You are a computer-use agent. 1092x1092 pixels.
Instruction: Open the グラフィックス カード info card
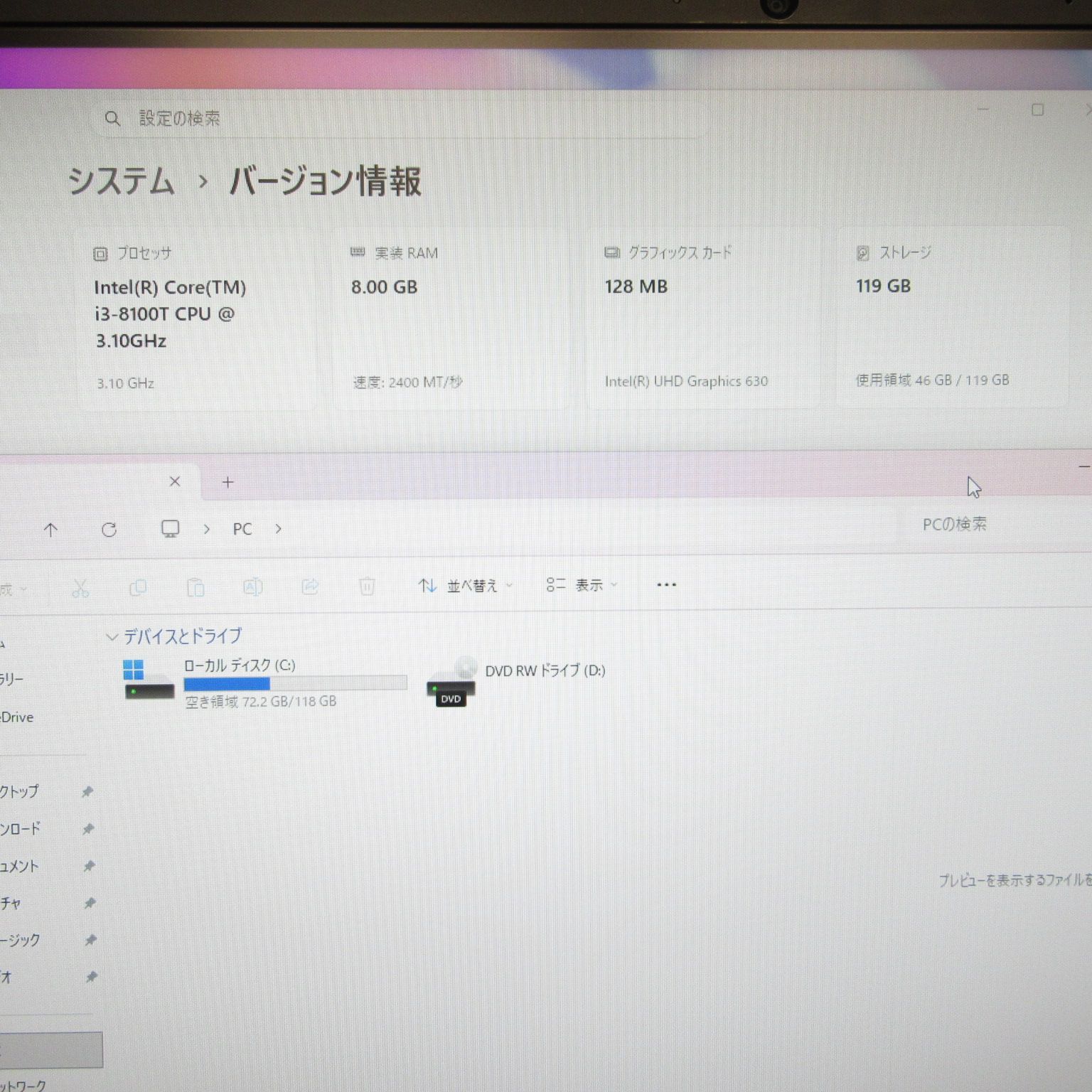coord(703,318)
